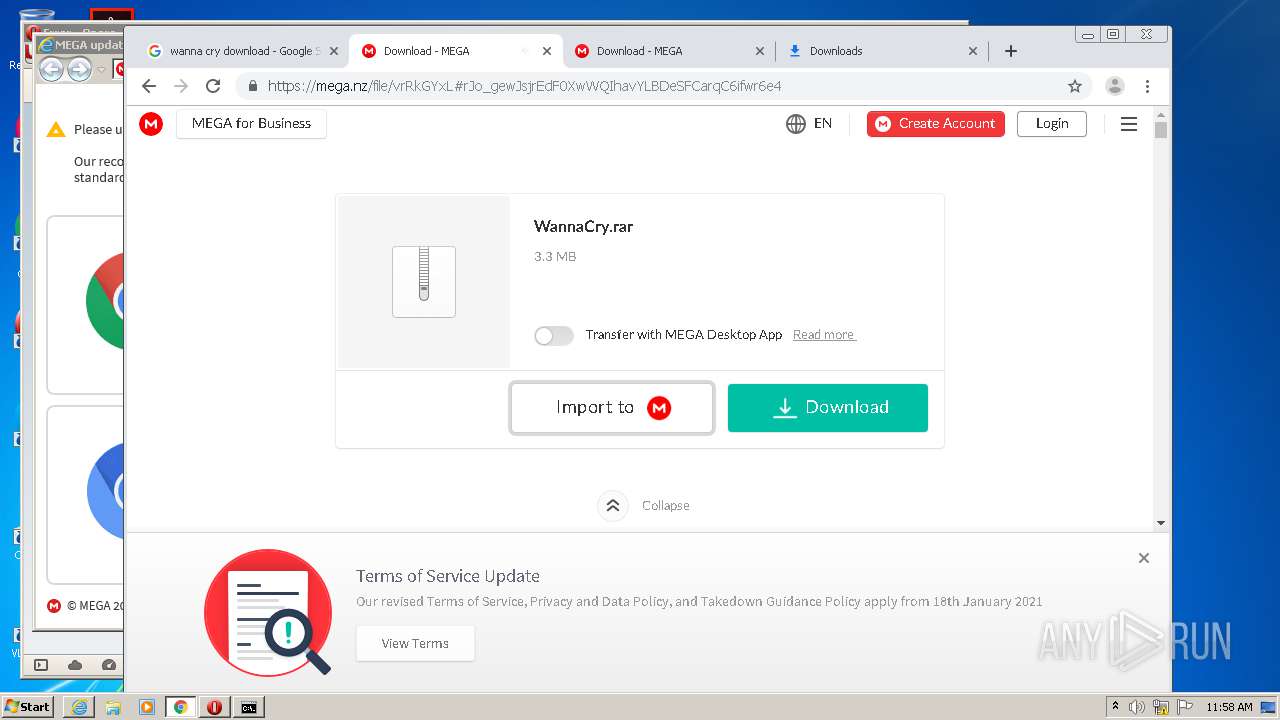Open Chrome three-dot menu
This screenshot has height=720, width=1280.
(1148, 86)
